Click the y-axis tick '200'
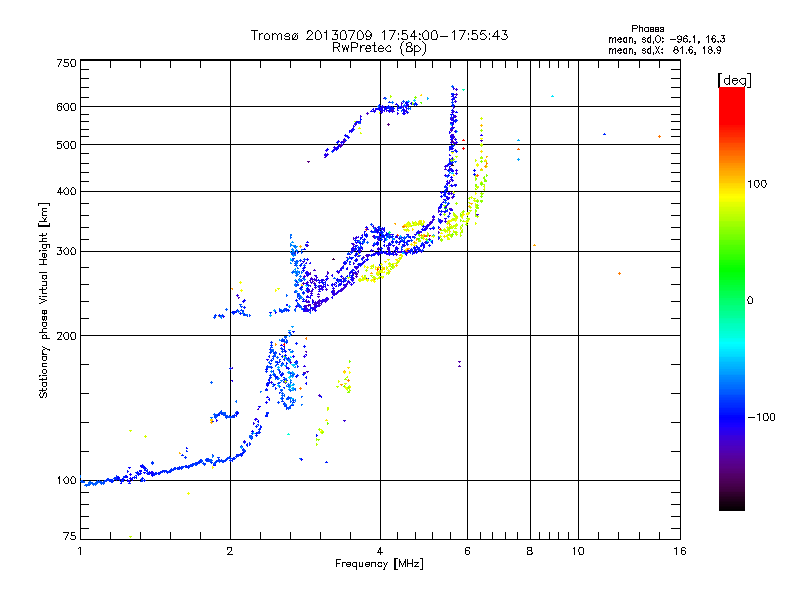Viewport: 800px width, 600px height. [x=66, y=336]
